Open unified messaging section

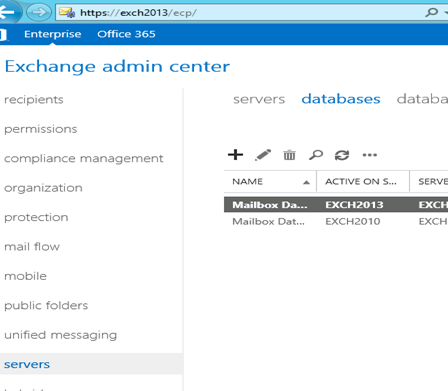(x=61, y=335)
